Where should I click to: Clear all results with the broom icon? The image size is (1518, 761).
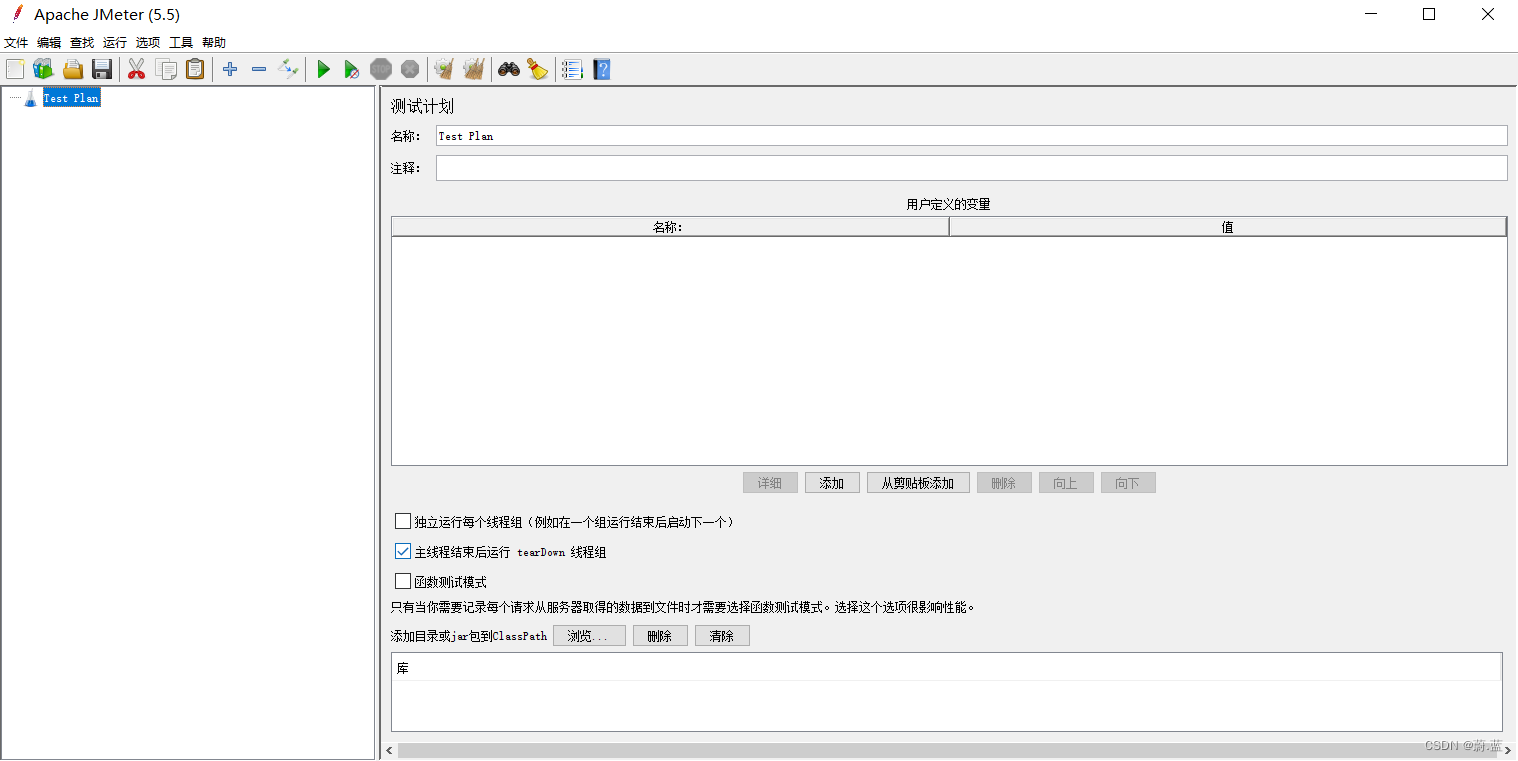click(473, 69)
